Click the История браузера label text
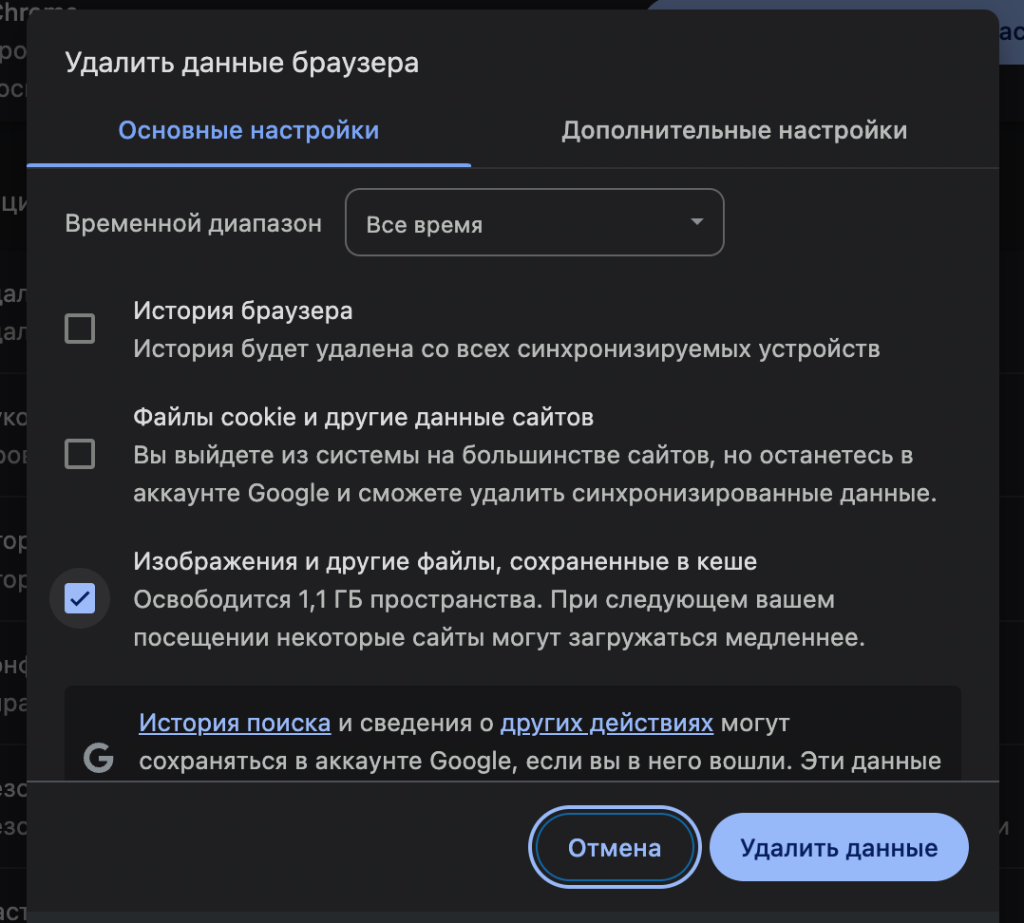The height and width of the screenshot is (923, 1024). click(x=243, y=311)
